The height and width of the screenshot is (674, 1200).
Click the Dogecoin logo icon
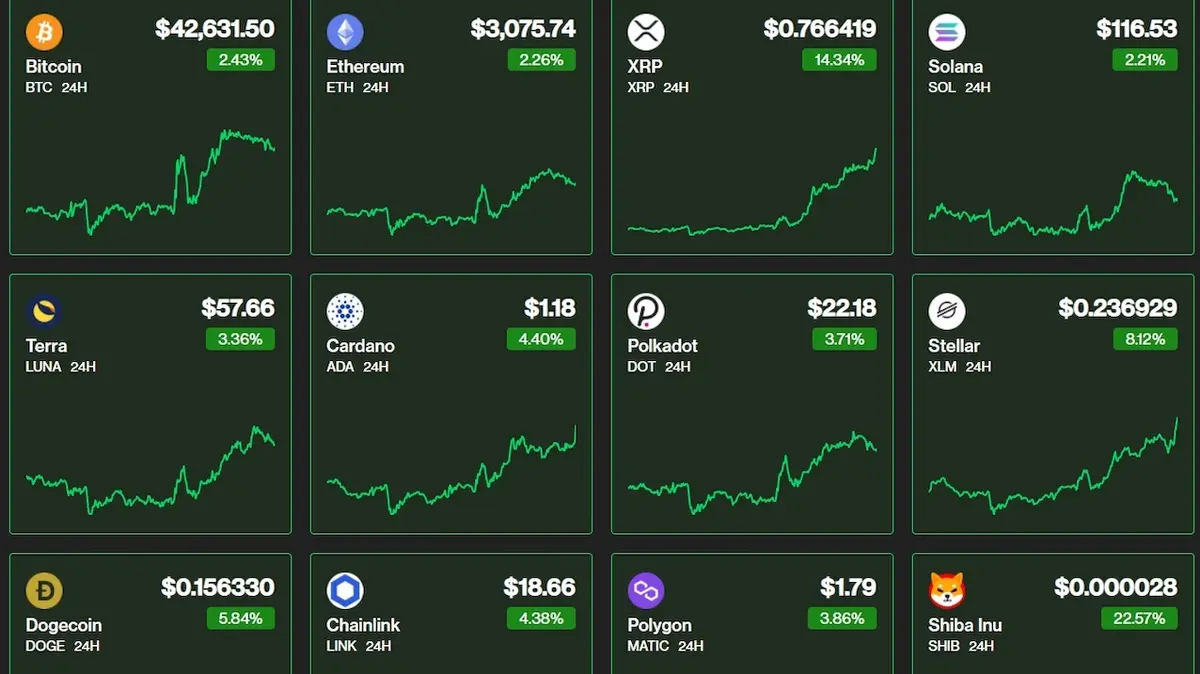pos(44,591)
